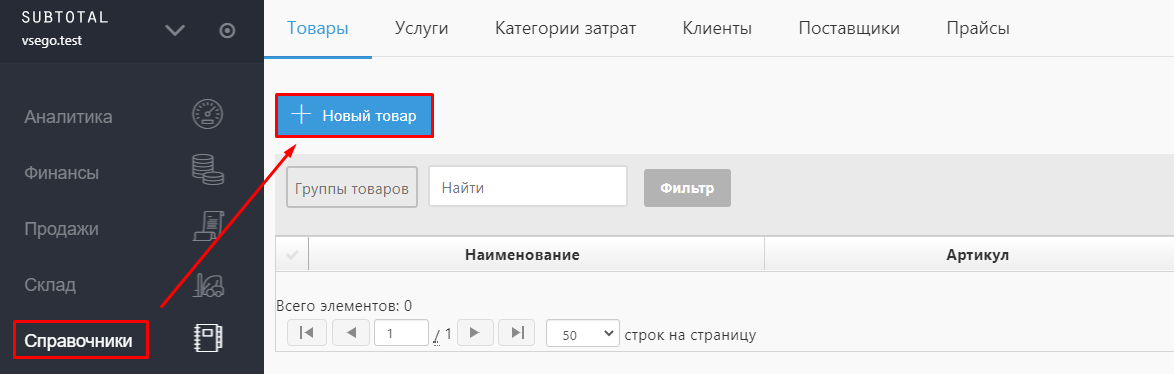Open the Прайсы tab
The width and height of the screenshot is (1174, 374).
pyautogui.click(x=978, y=29)
